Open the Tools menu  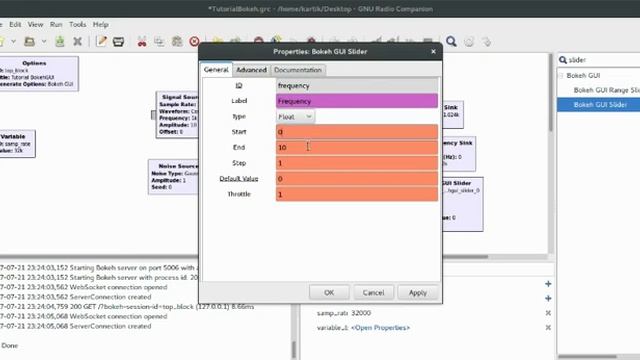tap(78, 24)
